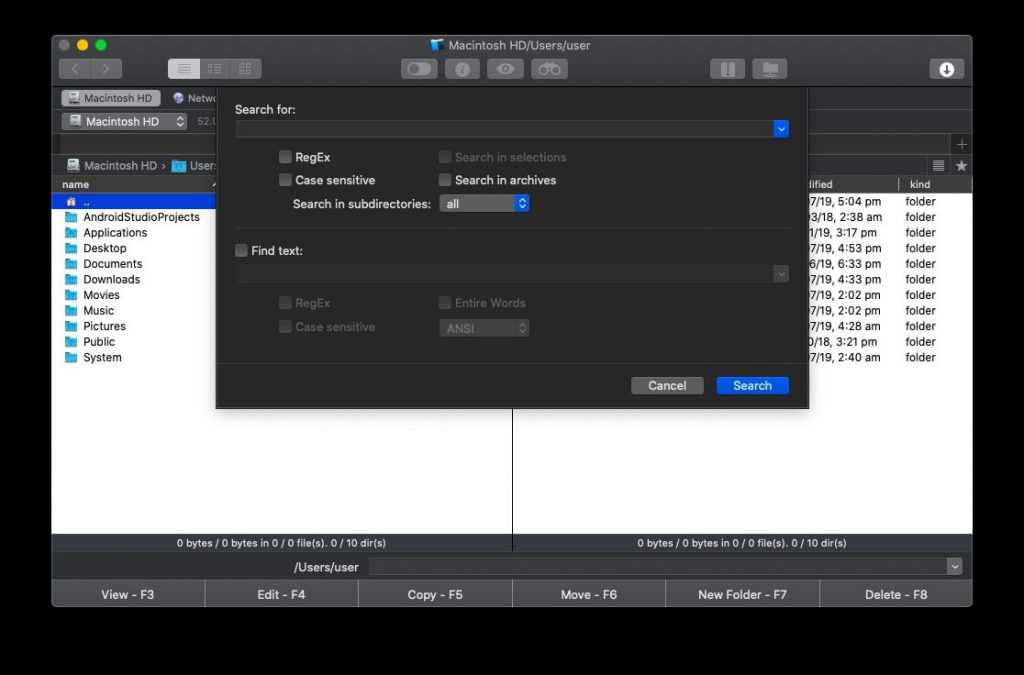
Task: Enable the top RegEx checkbox
Action: click(x=286, y=157)
